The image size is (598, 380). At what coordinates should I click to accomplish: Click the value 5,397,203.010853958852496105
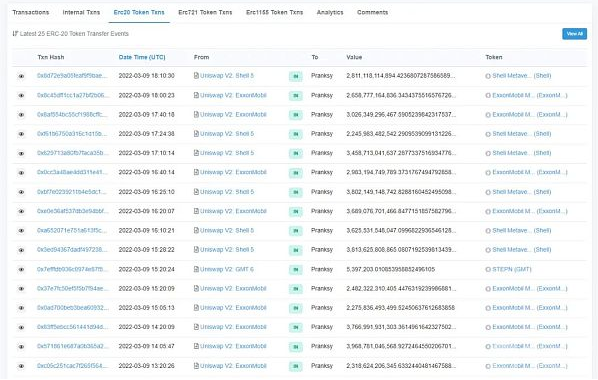tap(391, 269)
